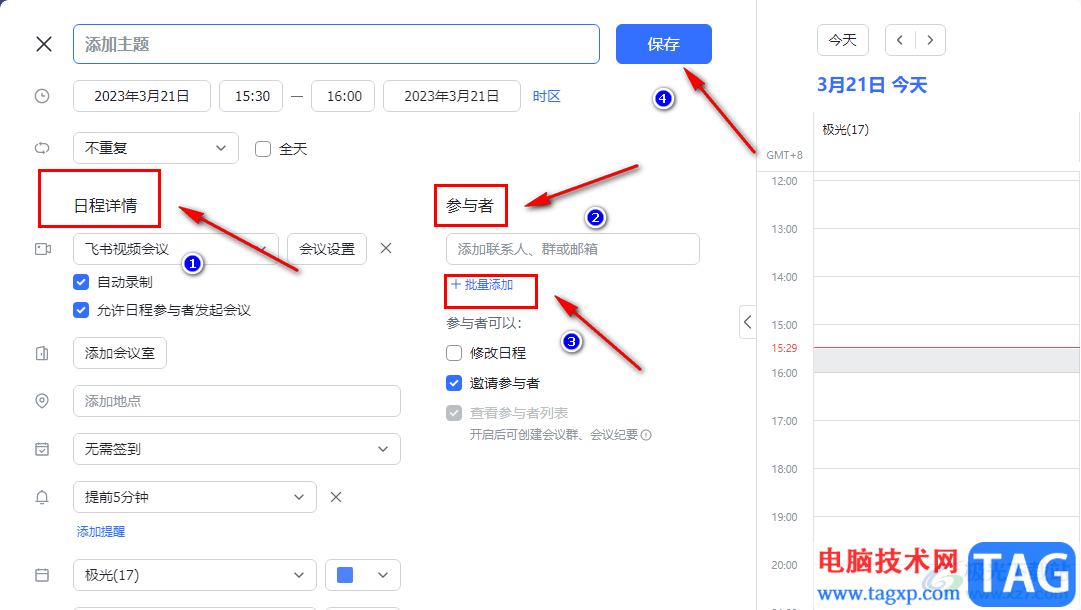Go to the next day with the right arrow
This screenshot has width=1081, height=610.
pos(930,40)
